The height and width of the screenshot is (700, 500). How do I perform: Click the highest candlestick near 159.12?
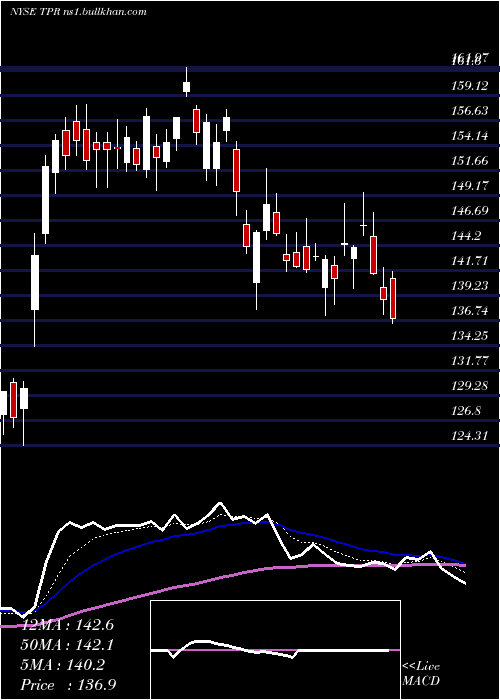(x=187, y=82)
